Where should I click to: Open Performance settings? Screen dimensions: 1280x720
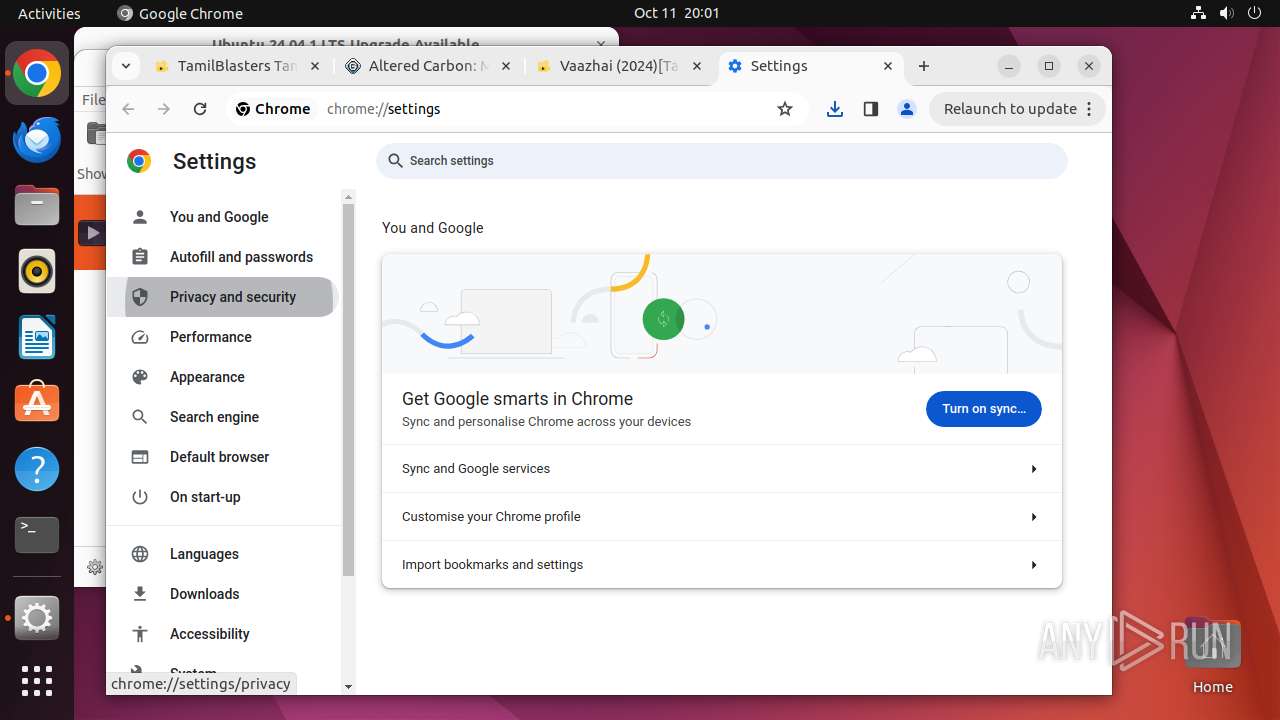(224, 337)
